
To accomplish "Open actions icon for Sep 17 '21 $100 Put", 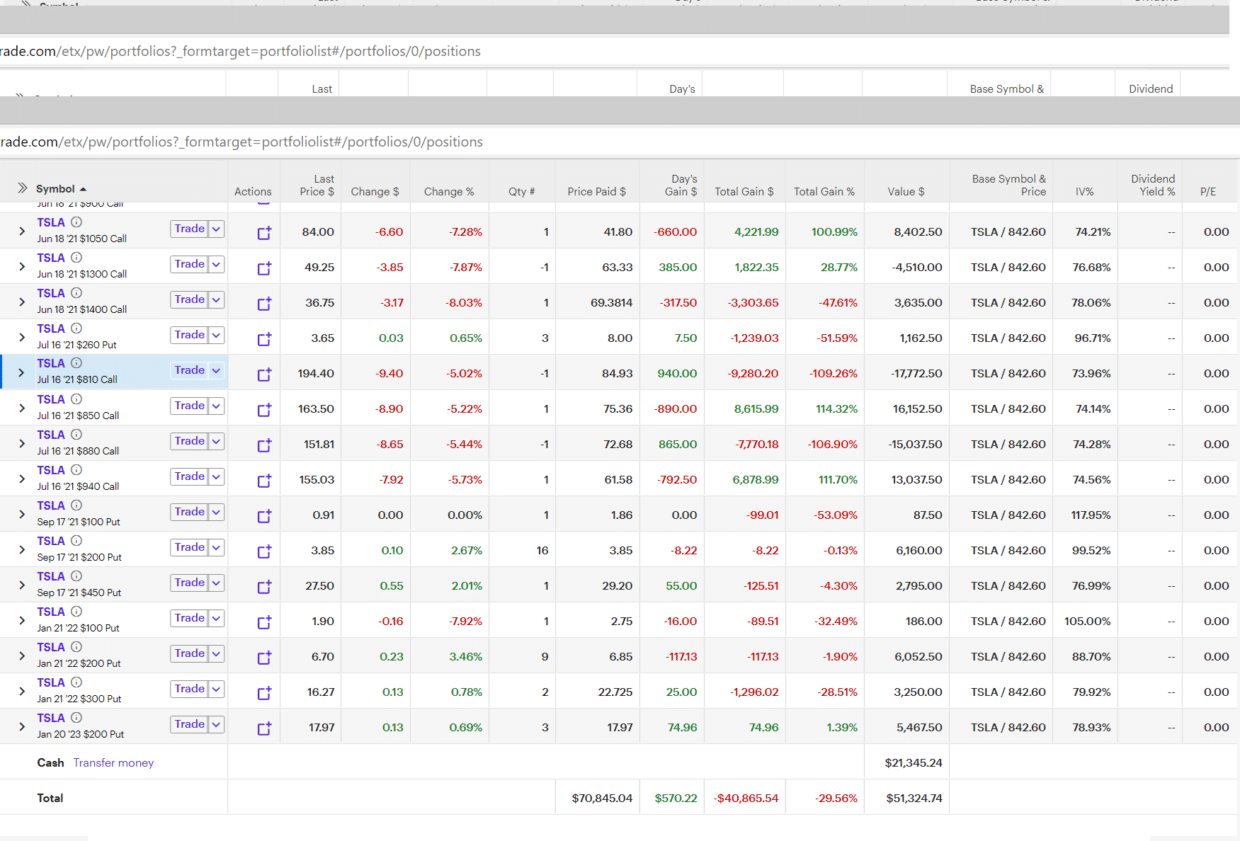I will pos(264,516).
